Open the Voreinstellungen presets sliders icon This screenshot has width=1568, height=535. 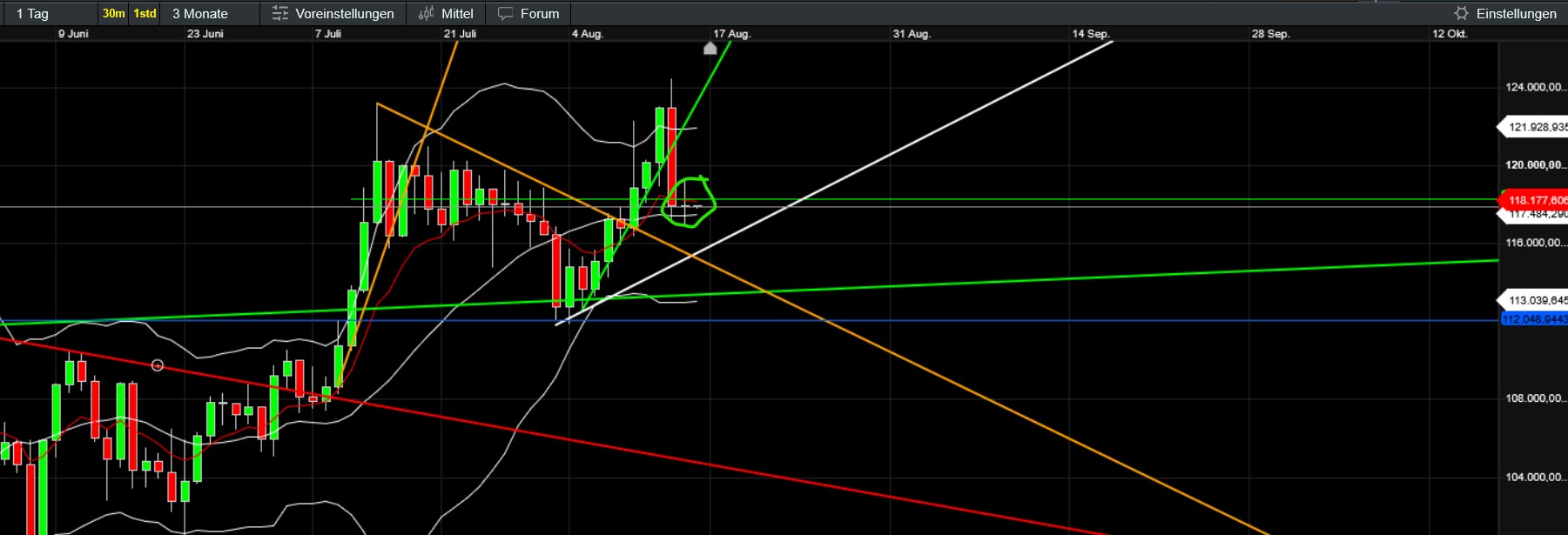click(x=280, y=13)
